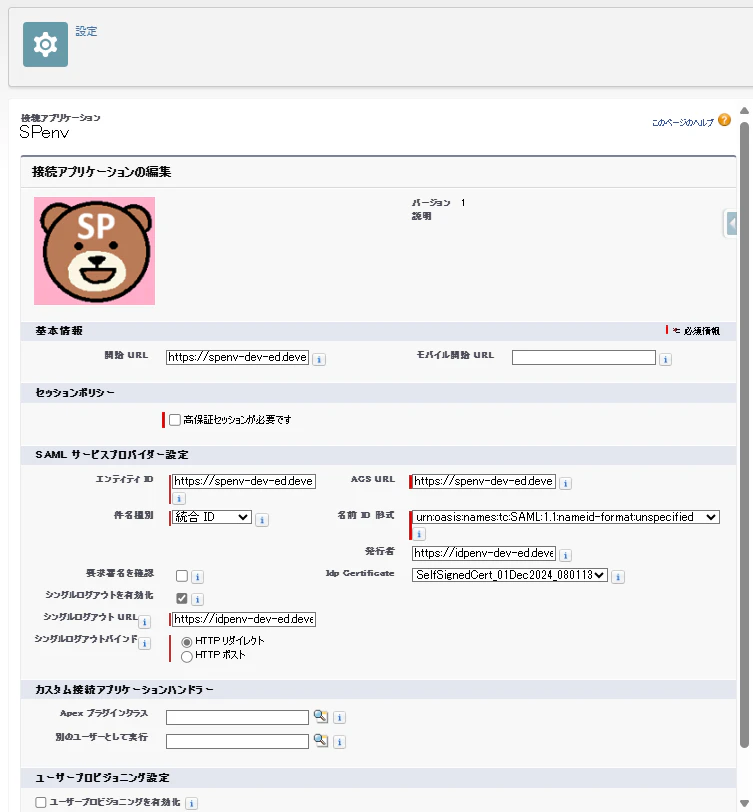Click the SP bear application logo
This screenshot has height=812, width=753.
coord(94,251)
